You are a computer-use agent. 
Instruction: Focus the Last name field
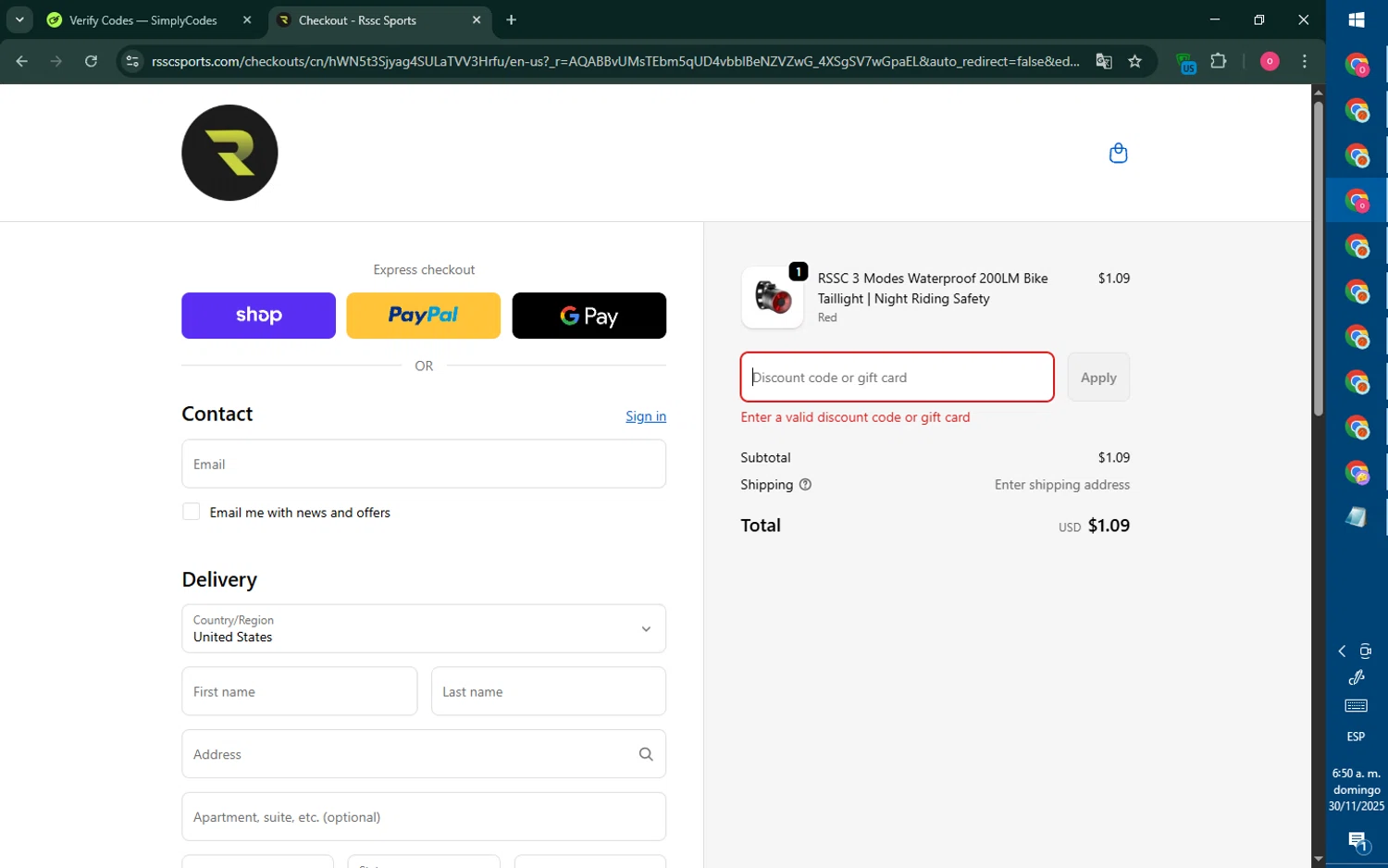click(549, 691)
